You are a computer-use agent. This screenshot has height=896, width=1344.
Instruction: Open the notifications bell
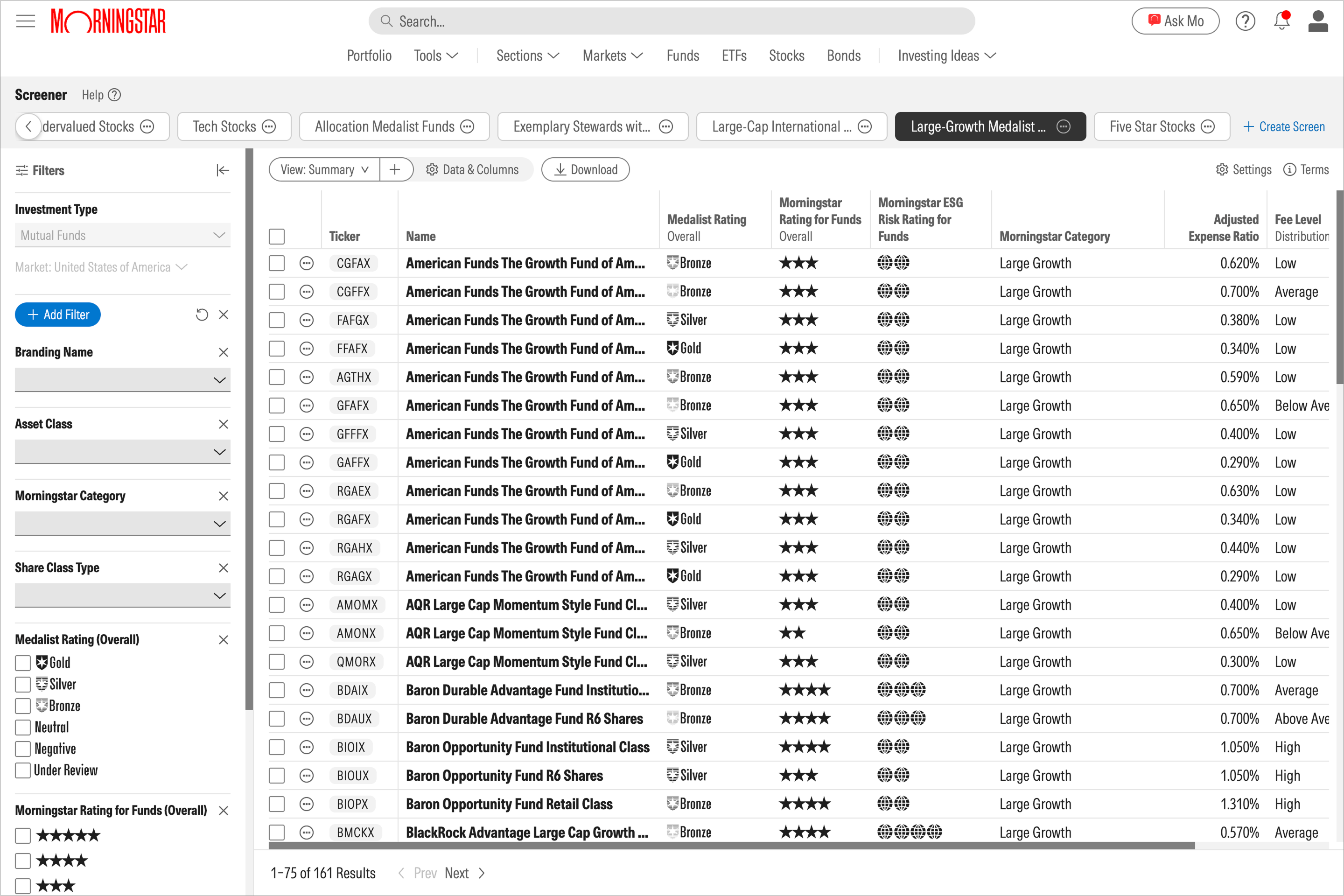(x=1282, y=21)
